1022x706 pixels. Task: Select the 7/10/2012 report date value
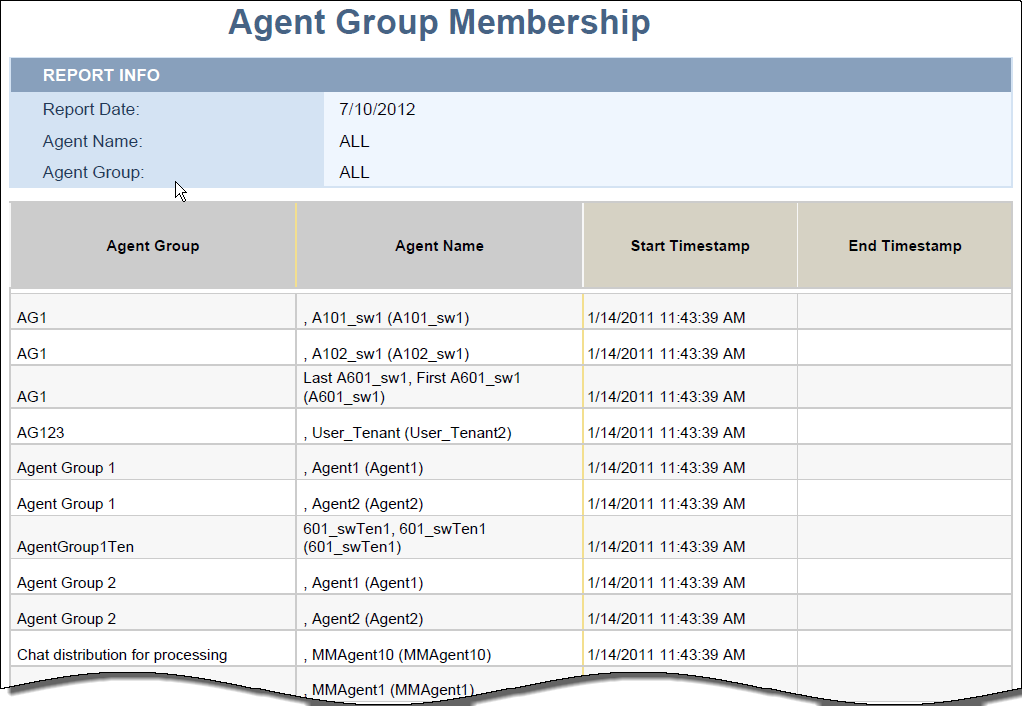pos(377,109)
